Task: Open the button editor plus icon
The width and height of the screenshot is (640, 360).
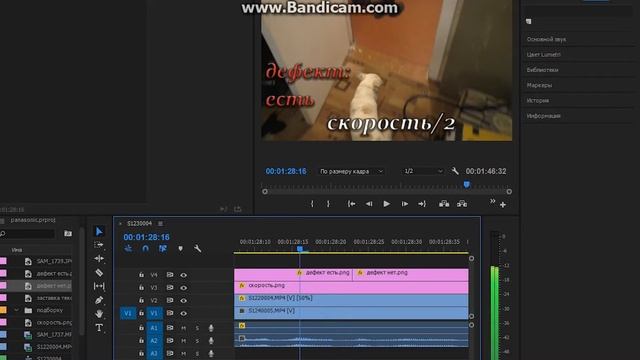Action: coord(503,205)
